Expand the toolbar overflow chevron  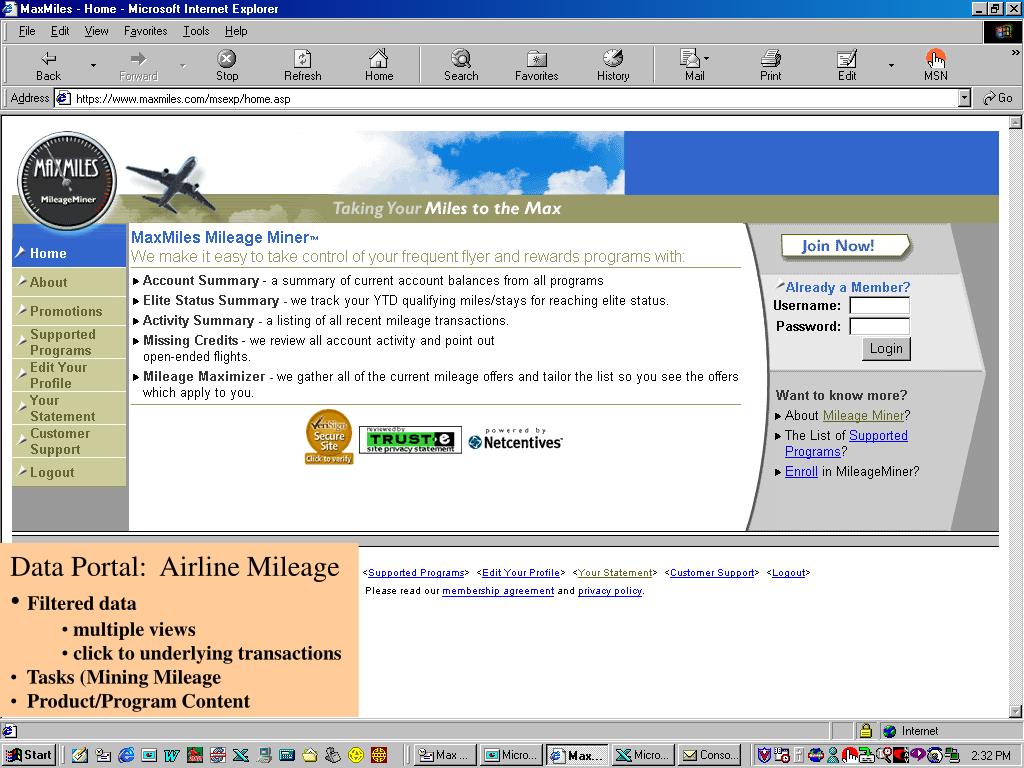(1016, 52)
